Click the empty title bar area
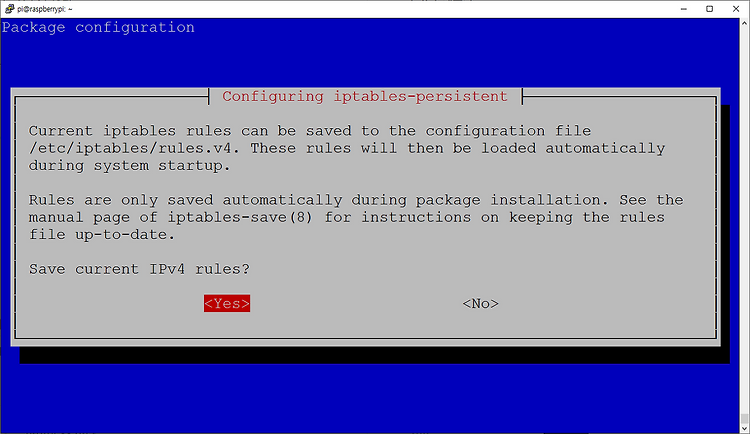This screenshot has height=434, width=750. click(373, 9)
